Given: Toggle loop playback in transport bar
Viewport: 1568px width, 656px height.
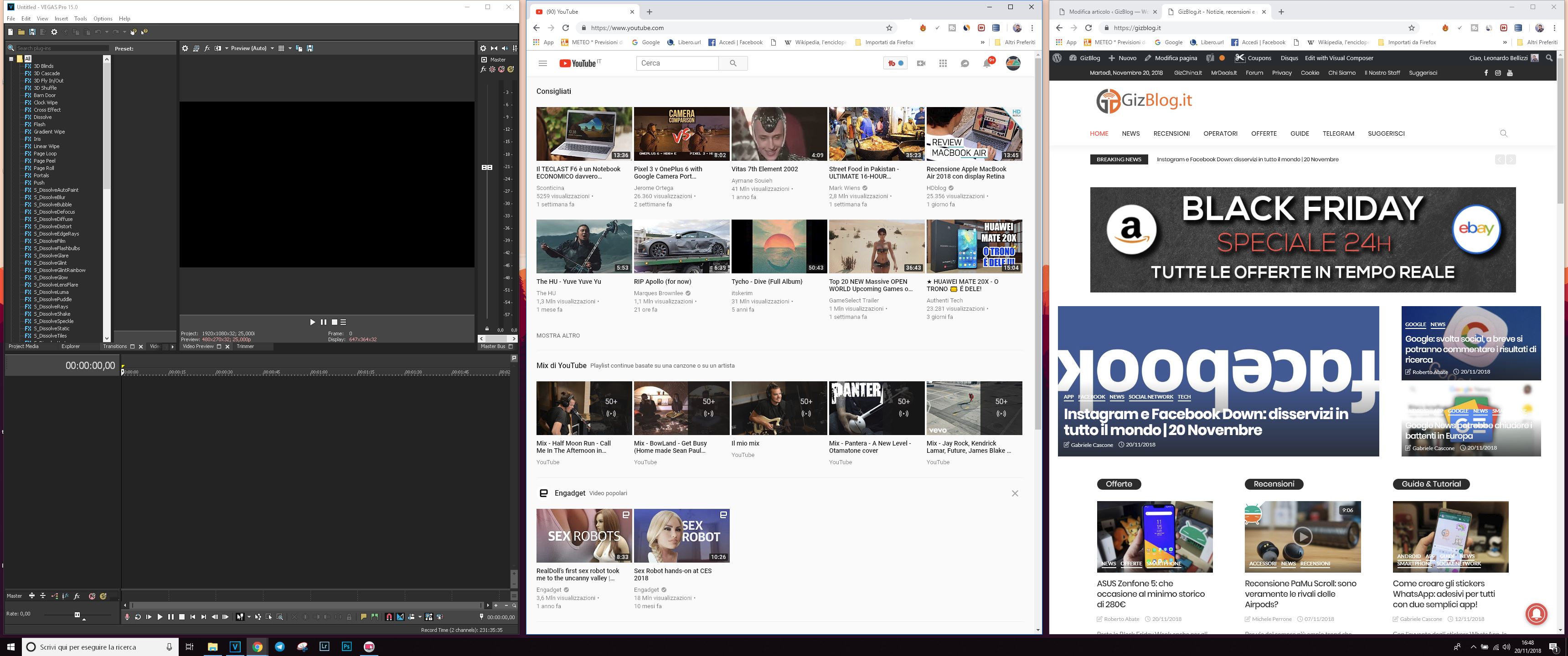Looking at the screenshot, I should point(138,617).
